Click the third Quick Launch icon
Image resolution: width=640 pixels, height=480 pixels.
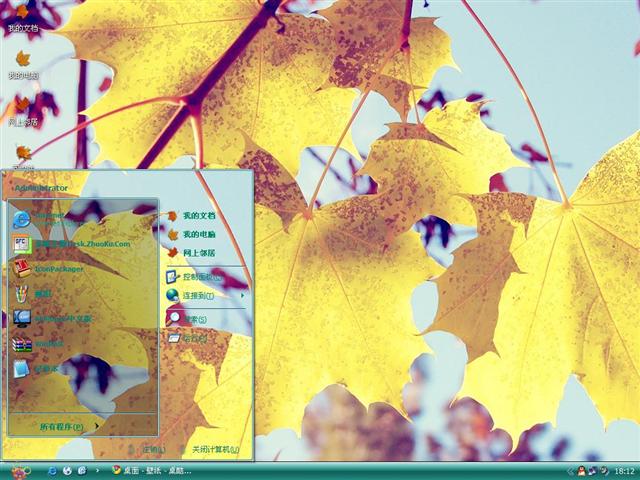tap(82, 471)
